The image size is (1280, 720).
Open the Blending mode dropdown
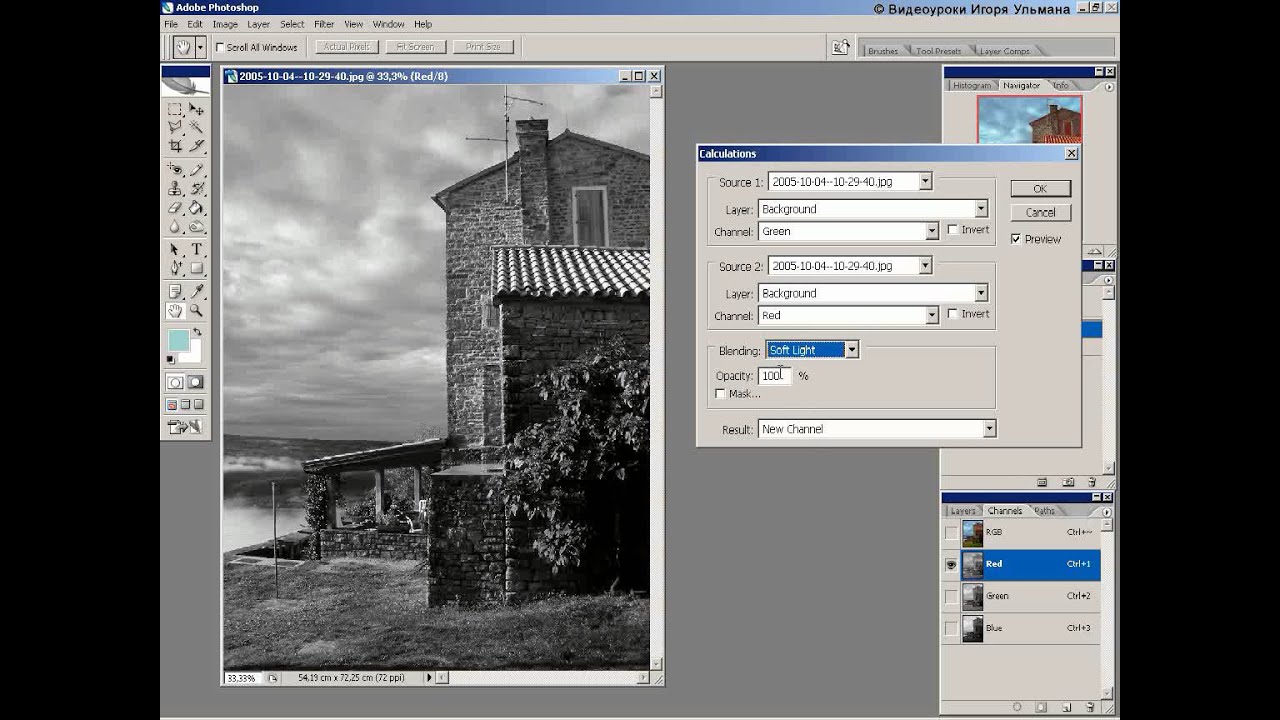851,350
